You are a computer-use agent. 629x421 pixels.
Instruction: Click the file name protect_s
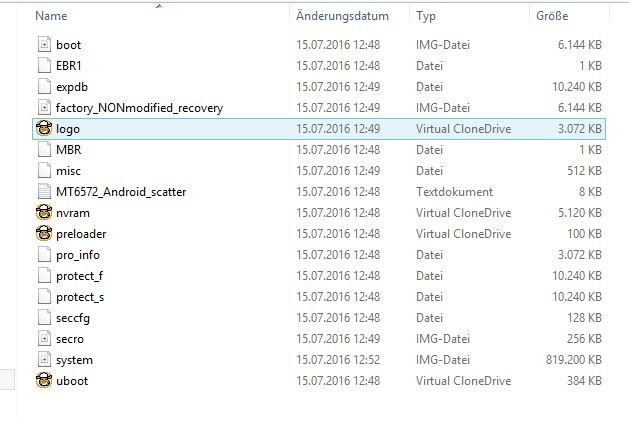click(x=80, y=297)
